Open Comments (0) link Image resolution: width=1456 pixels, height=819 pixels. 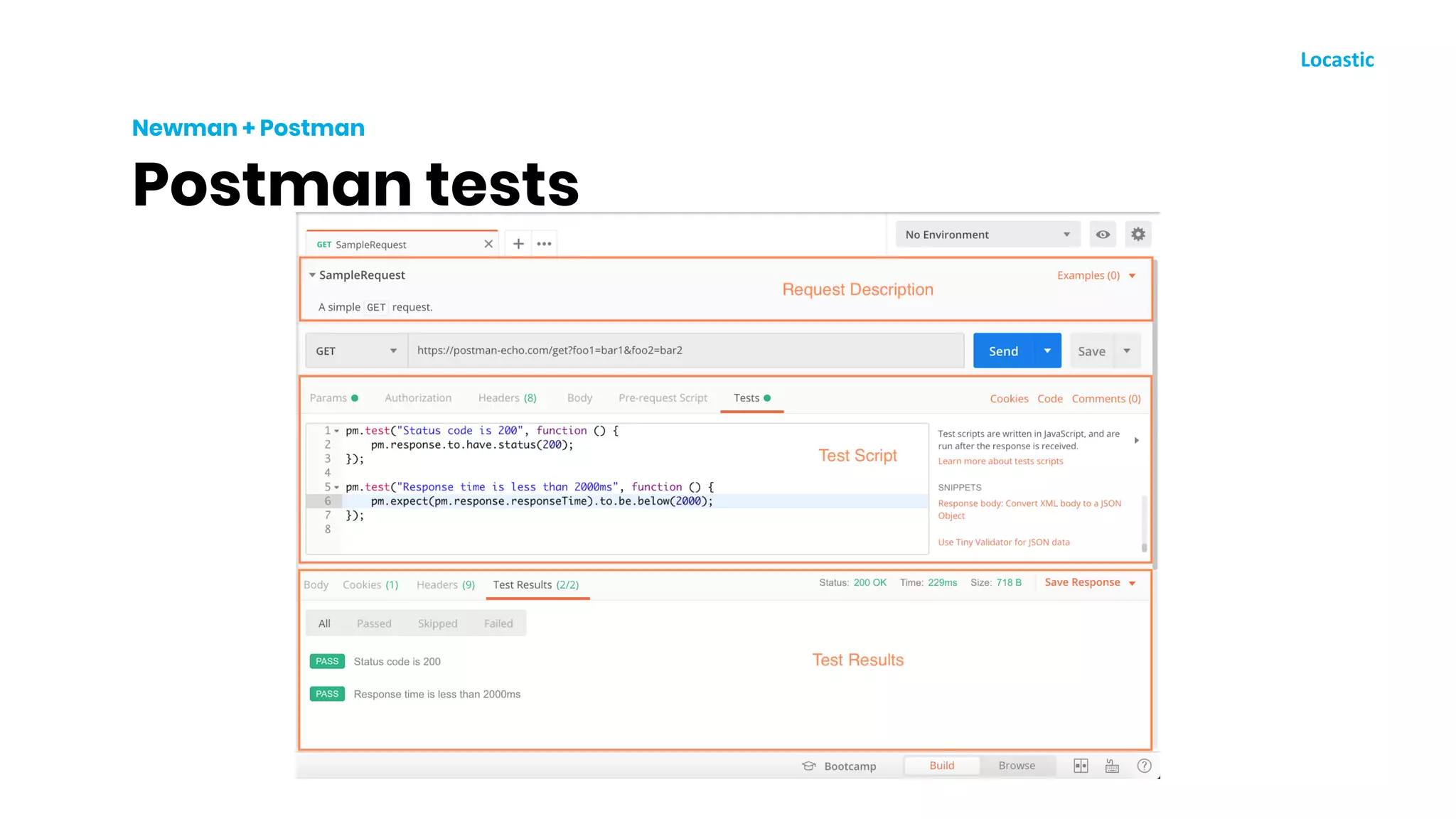(x=1106, y=399)
